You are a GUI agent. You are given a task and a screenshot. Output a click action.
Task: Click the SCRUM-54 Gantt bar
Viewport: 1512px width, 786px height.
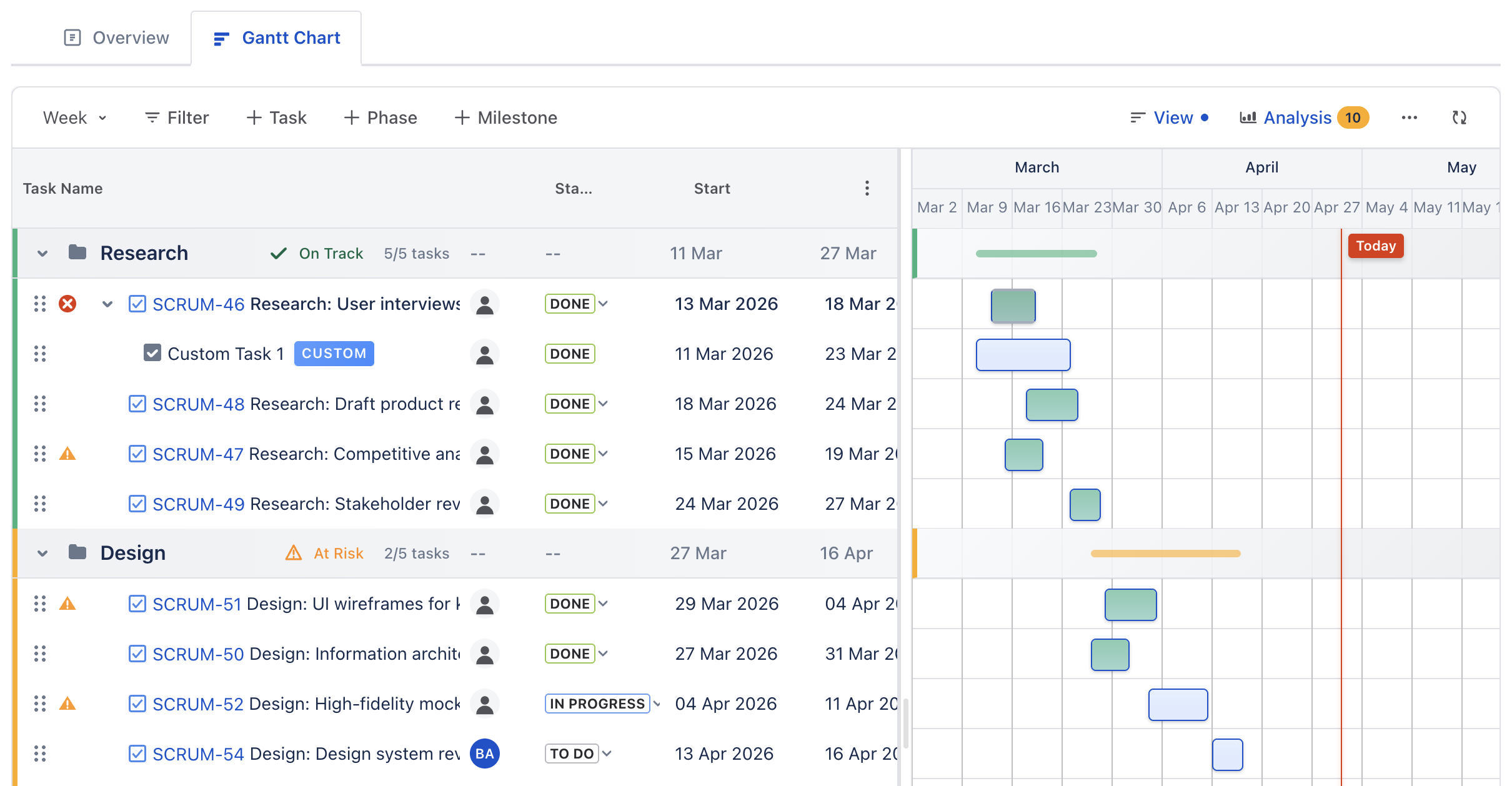tap(1228, 755)
